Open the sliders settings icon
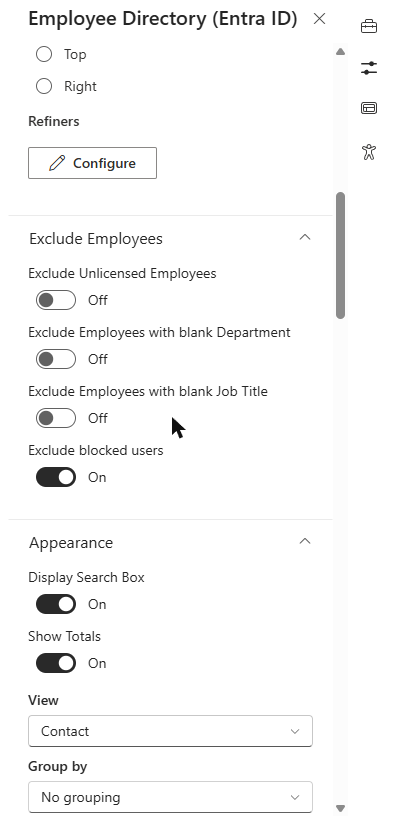 pos(369,68)
